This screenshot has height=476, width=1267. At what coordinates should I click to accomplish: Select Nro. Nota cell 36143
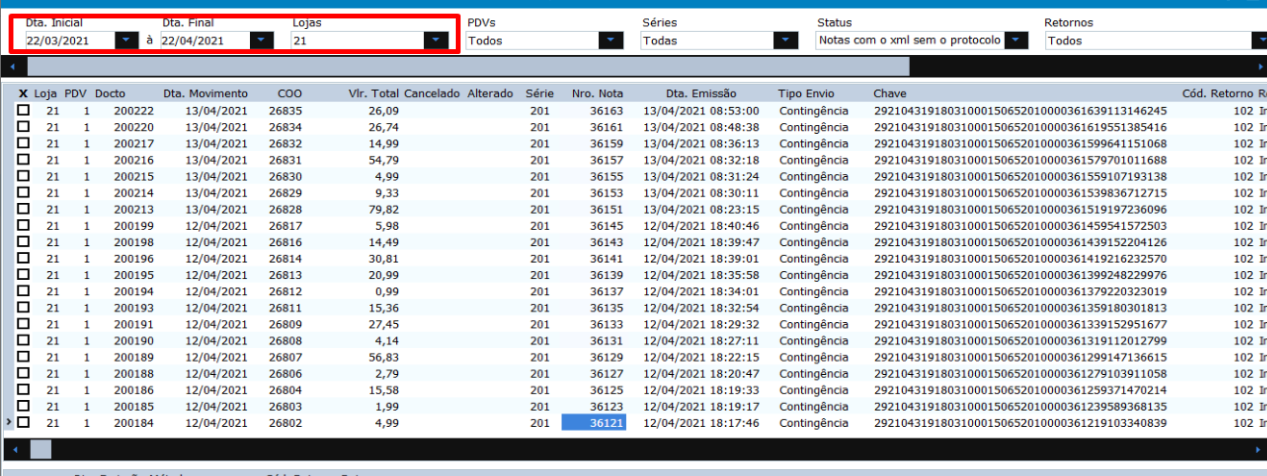[x=606, y=242]
